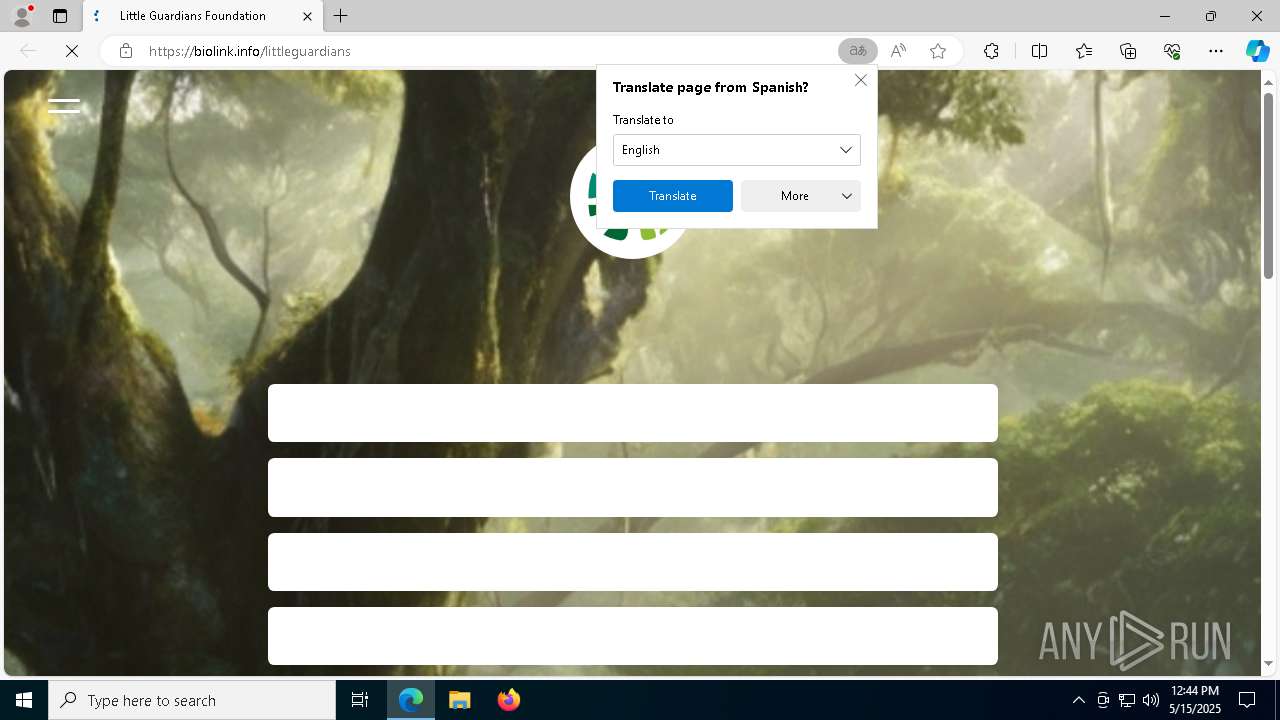This screenshot has width=1280, height=720.
Task: Open Microsoft Edge from taskbar
Action: click(411, 700)
